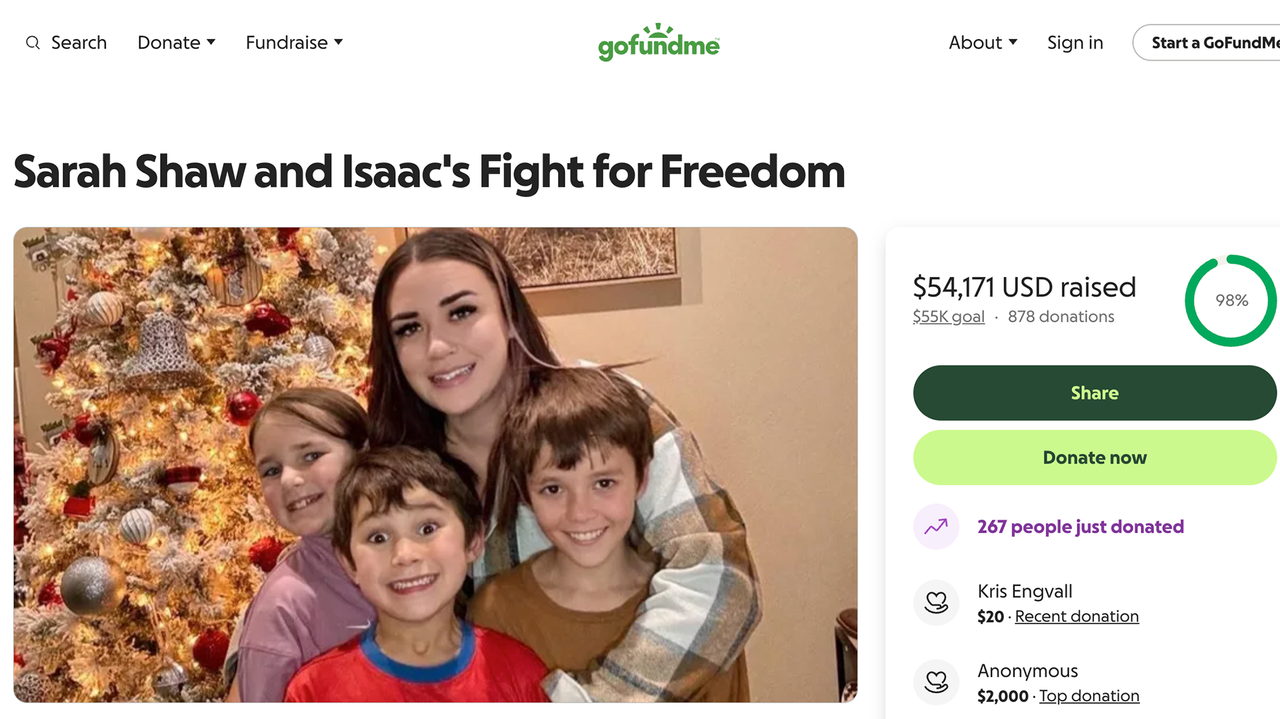Click the 267 people just donated text
This screenshot has width=1280, height=719.
tap(1080, 527)
